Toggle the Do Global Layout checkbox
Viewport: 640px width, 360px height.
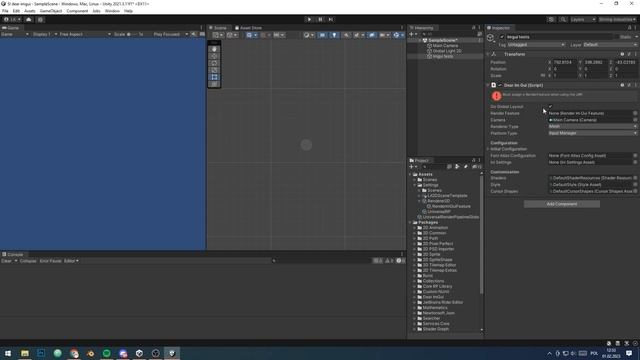click(x=550, y=107)
